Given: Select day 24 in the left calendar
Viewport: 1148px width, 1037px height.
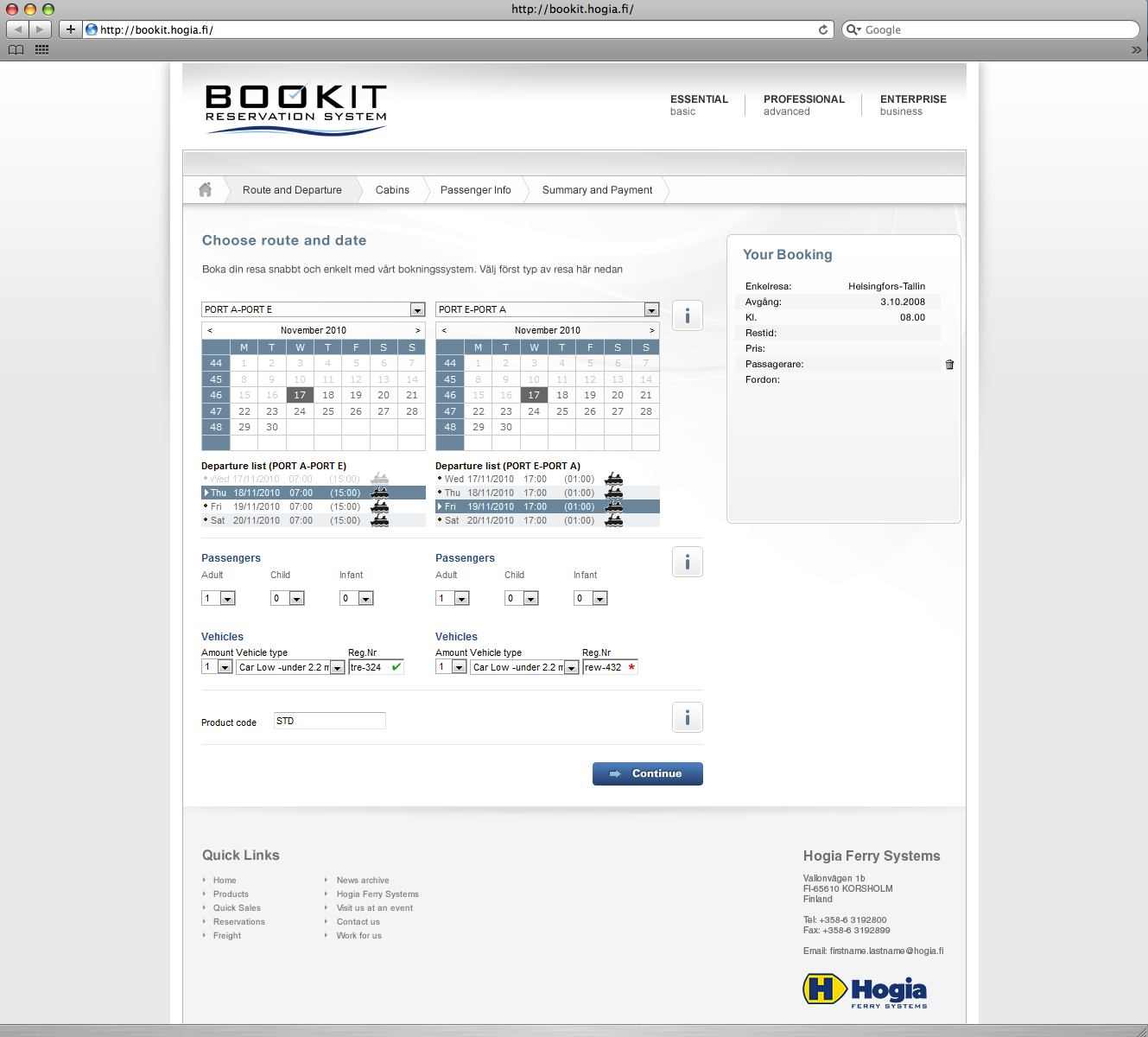Looking at the screenshot, I should [300, 411].
